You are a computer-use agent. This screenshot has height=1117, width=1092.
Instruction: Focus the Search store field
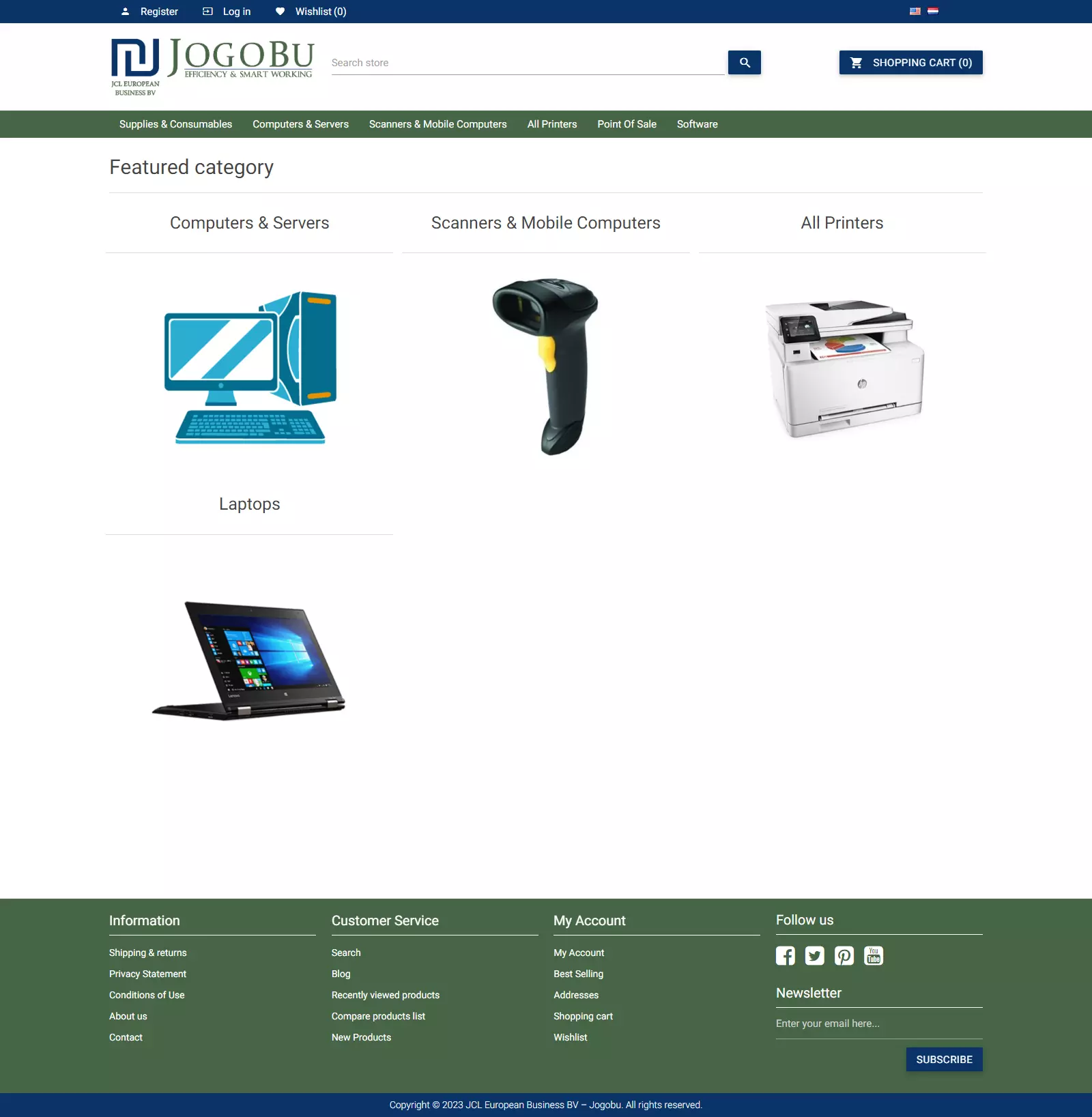(527, 63)
